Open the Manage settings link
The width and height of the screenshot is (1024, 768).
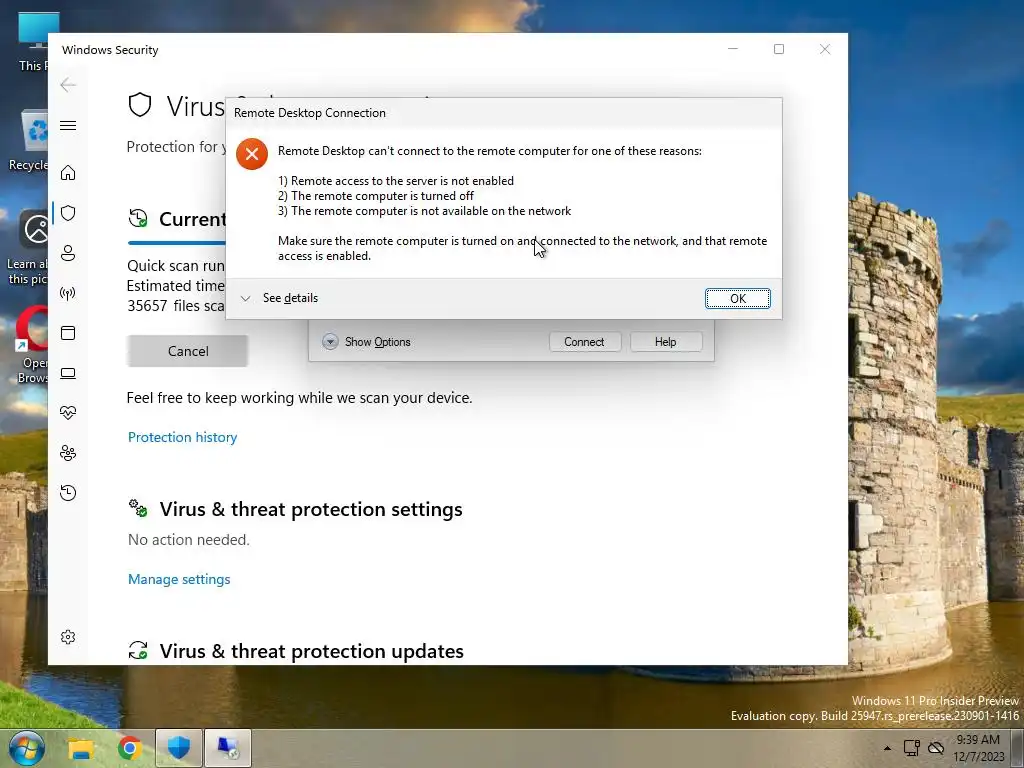[179, 579]
